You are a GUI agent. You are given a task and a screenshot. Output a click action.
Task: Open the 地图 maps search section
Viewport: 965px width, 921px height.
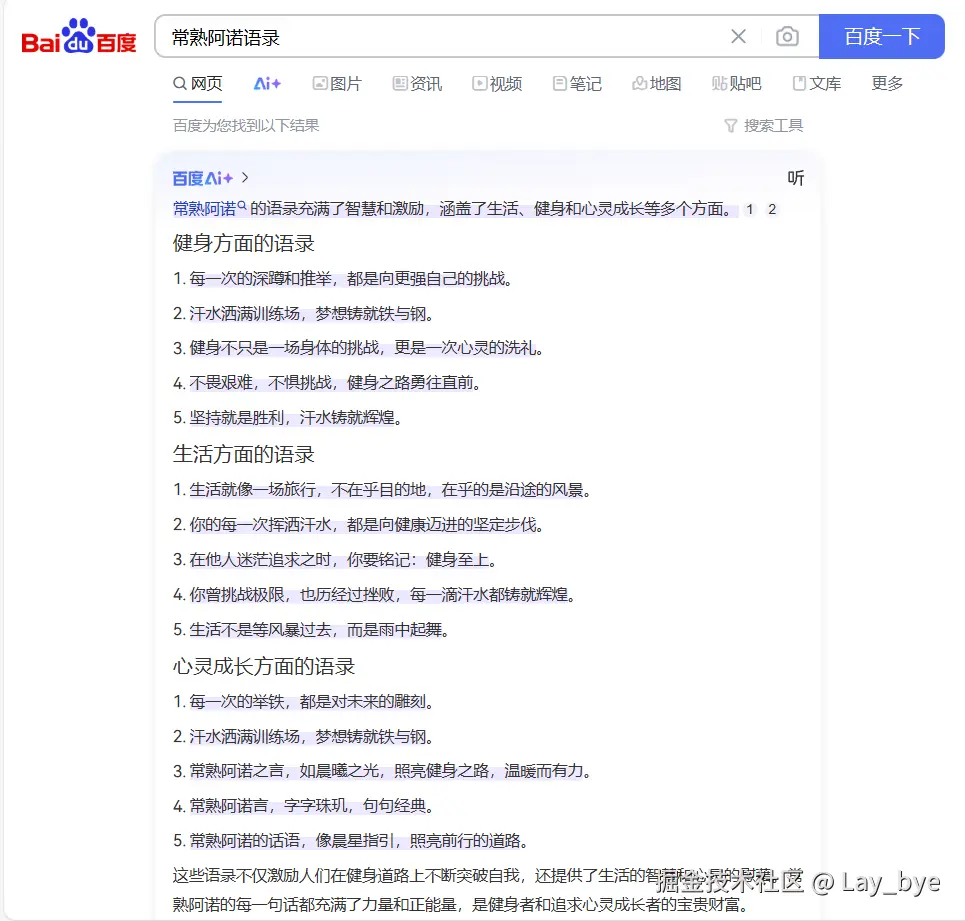pos(656,84)
